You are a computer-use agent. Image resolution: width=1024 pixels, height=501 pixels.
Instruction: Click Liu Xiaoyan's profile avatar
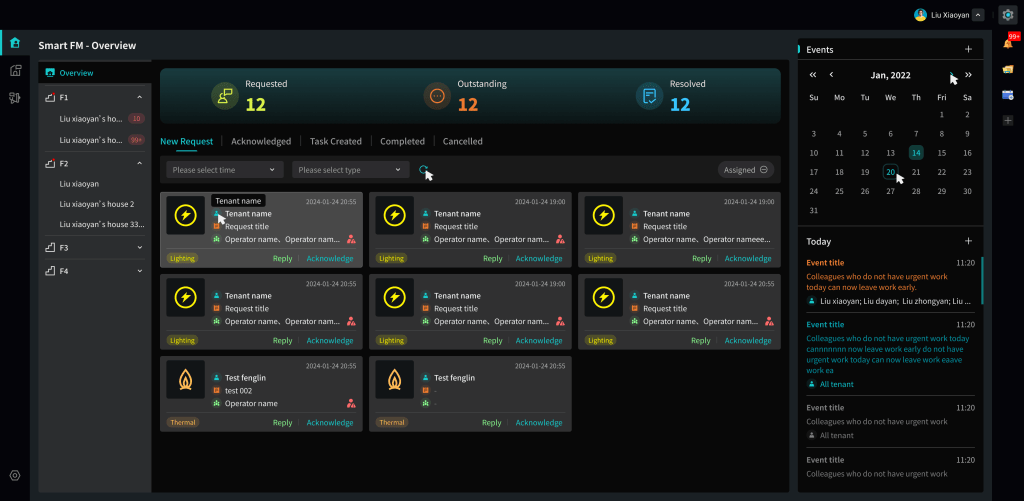click(920, 15)
